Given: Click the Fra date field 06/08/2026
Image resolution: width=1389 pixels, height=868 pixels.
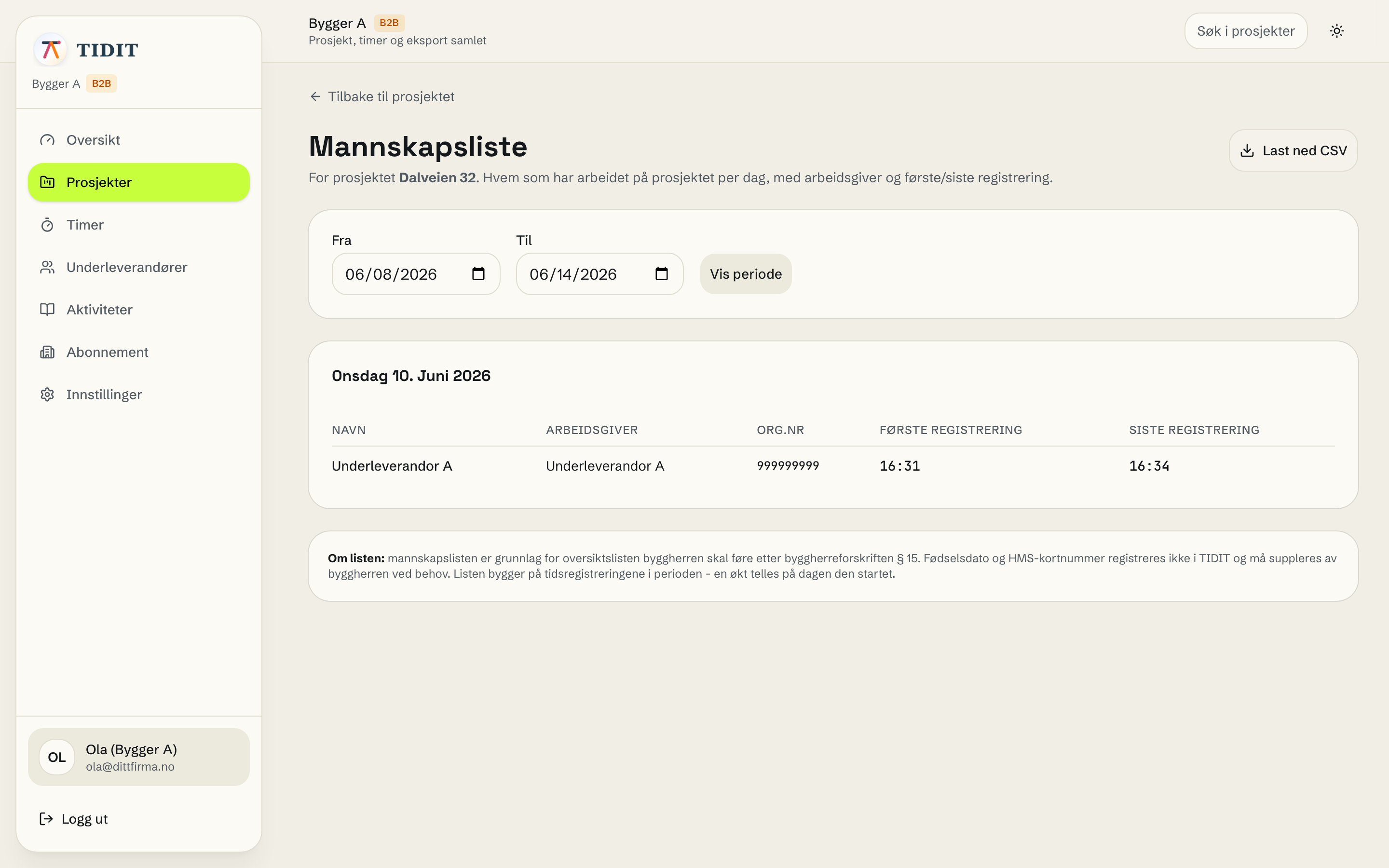Looking at the screenshot, I should pyautogui.click(x=416, y=274).
